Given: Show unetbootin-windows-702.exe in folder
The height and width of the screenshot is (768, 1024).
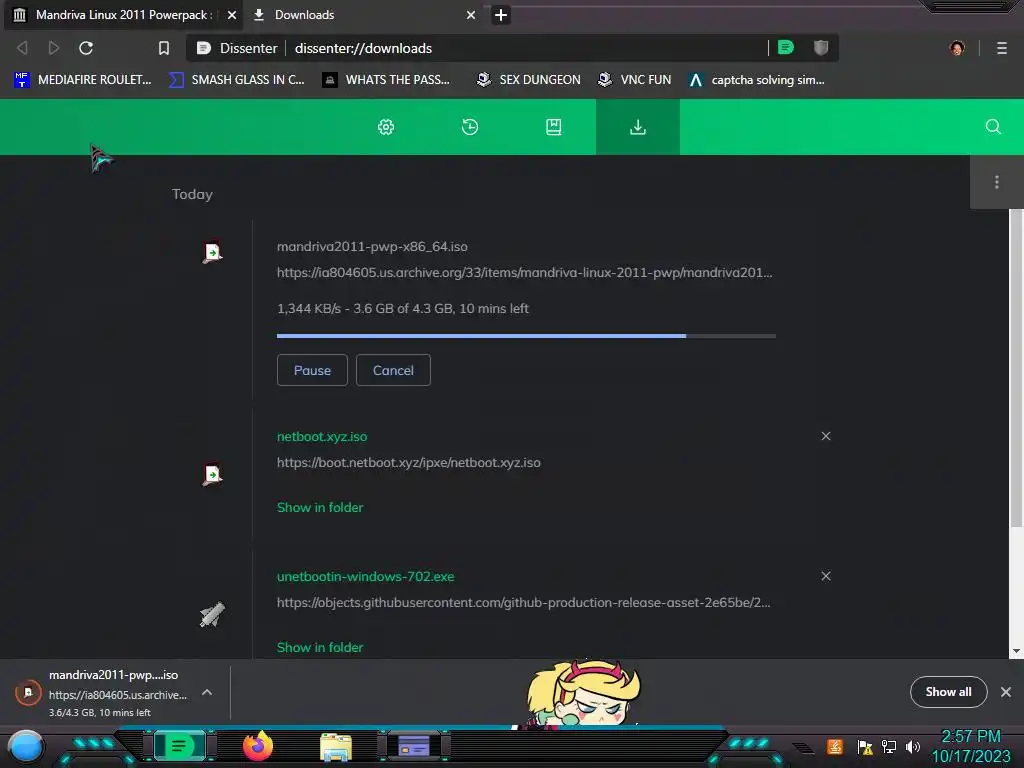Looking at the screenshot, I should point(320,647).
